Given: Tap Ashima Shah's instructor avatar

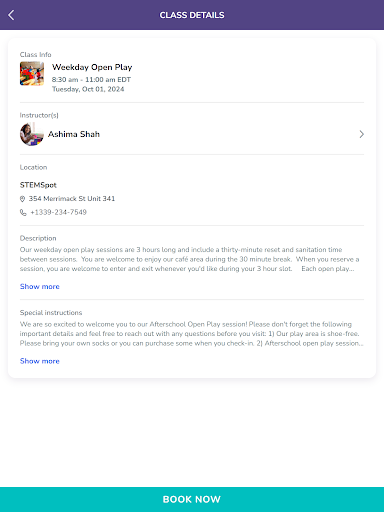Looking at the screenshot, I should click(32, 134).
